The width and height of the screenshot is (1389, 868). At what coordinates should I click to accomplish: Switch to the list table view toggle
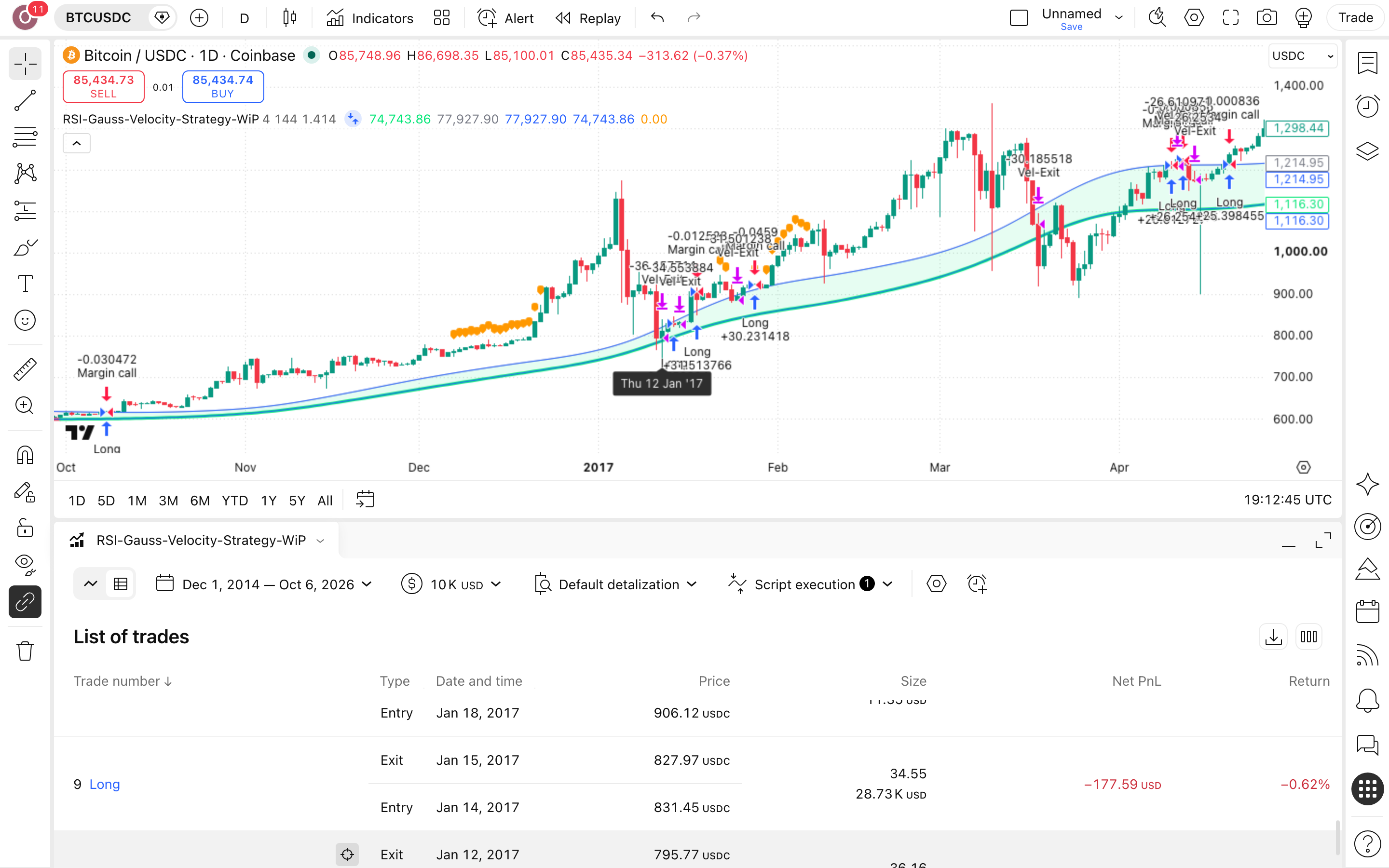tap(121, 584)
